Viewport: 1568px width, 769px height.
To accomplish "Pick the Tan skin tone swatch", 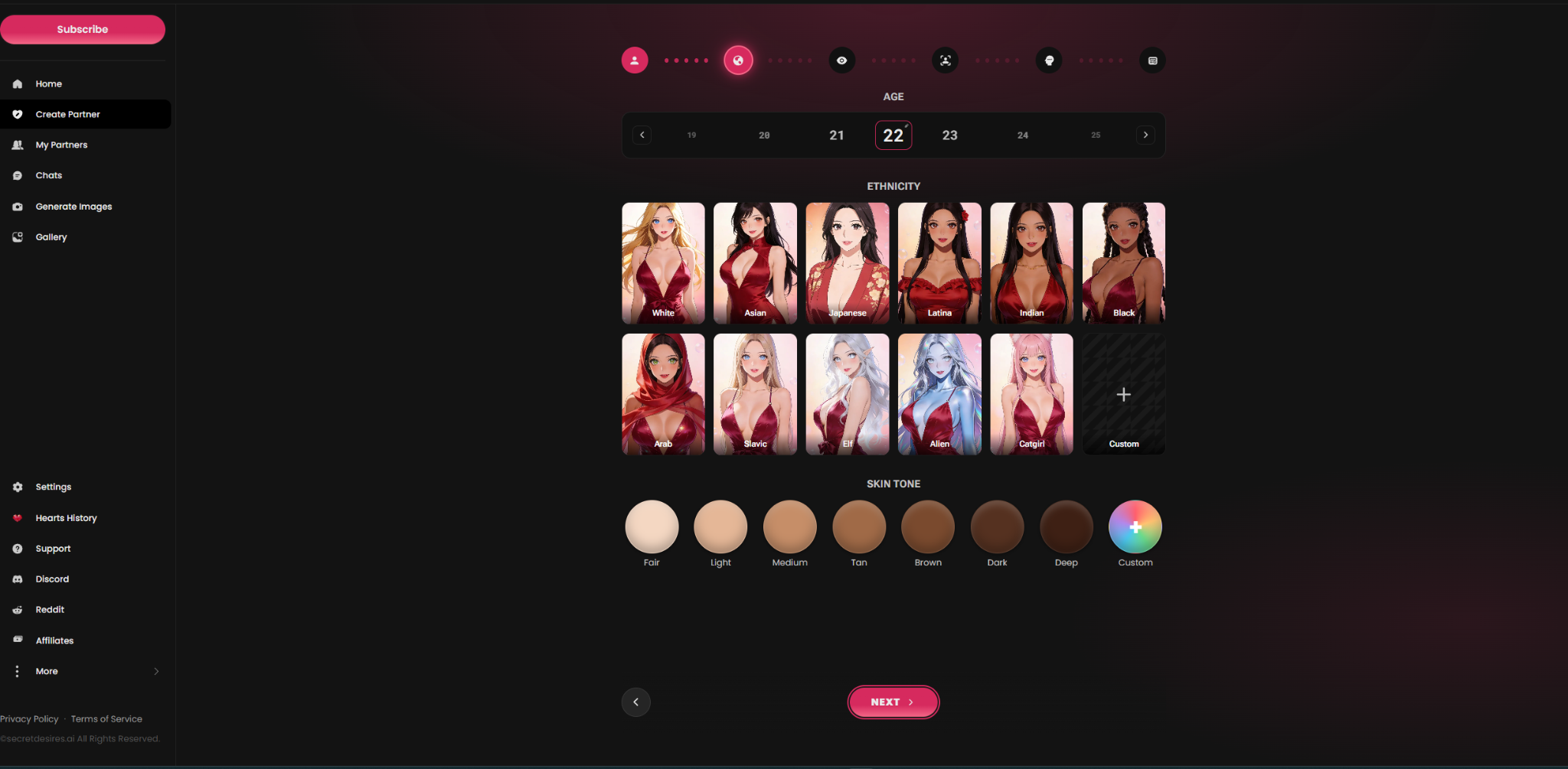I will 859,526.
